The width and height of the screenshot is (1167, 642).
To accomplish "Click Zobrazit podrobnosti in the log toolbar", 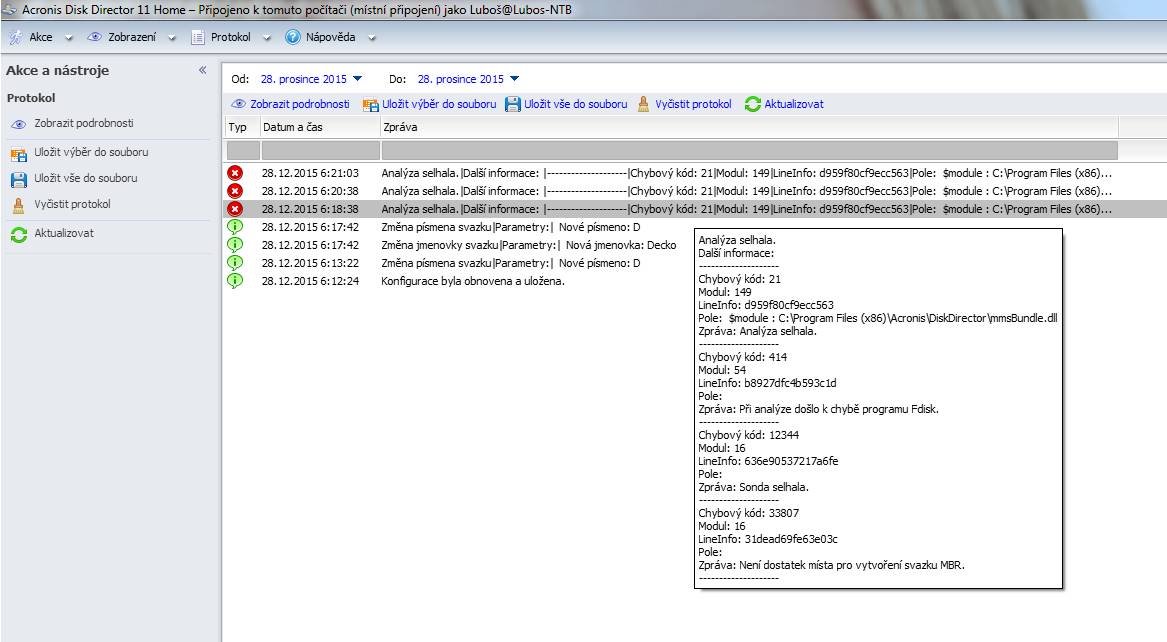I will (300, 104).
